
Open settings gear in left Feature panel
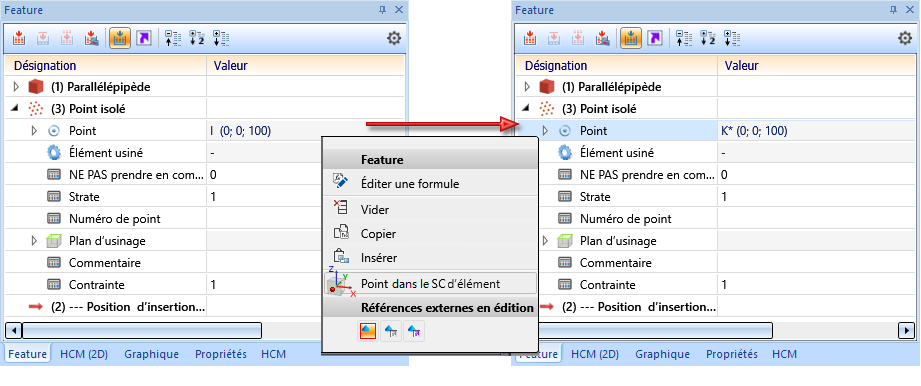coord(394,39)
